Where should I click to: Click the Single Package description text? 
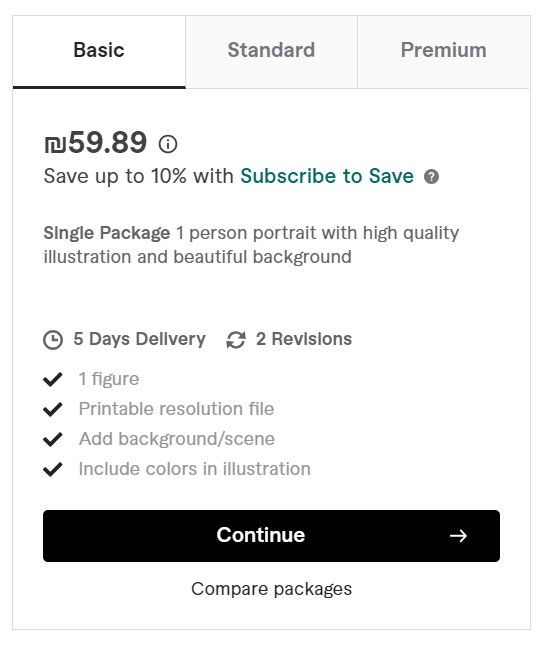[251, 245]
